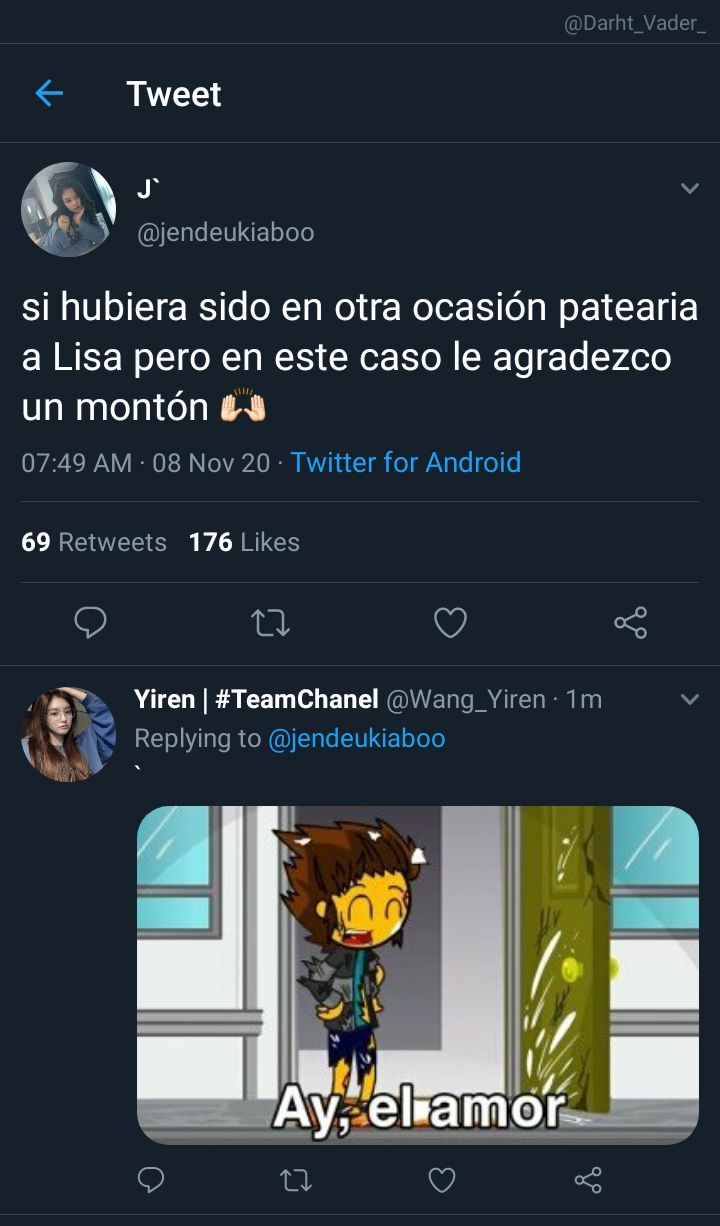Open Yiren's profile avatar
Viewport: 720px width, 1226px height.
click(x=69, y=734)
